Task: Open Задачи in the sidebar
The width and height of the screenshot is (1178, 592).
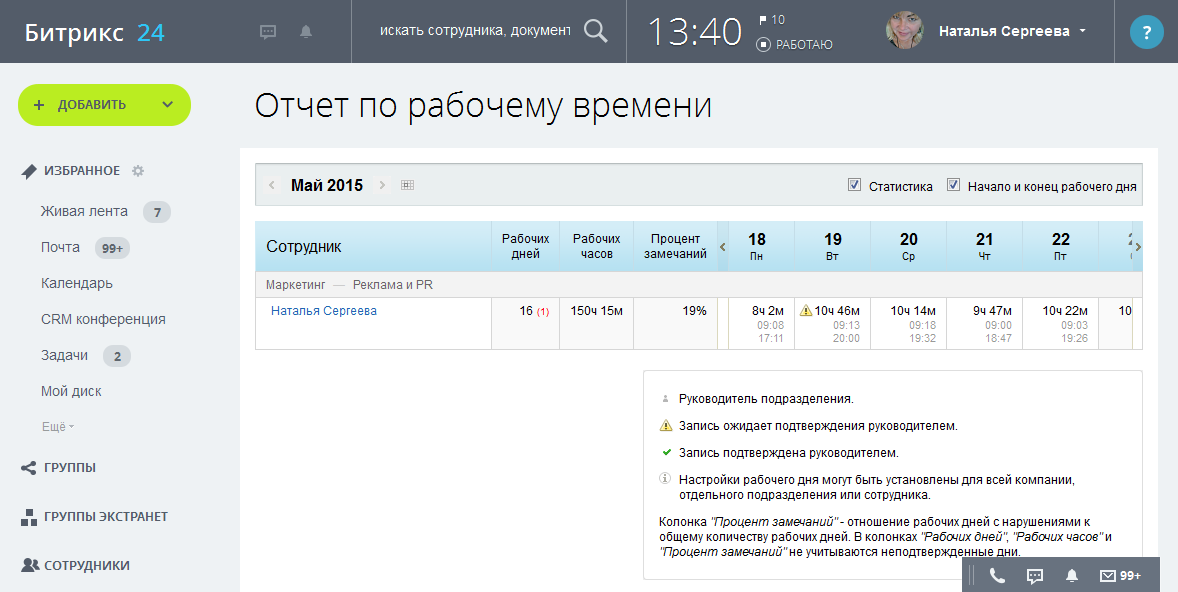Action: (64, 355)
